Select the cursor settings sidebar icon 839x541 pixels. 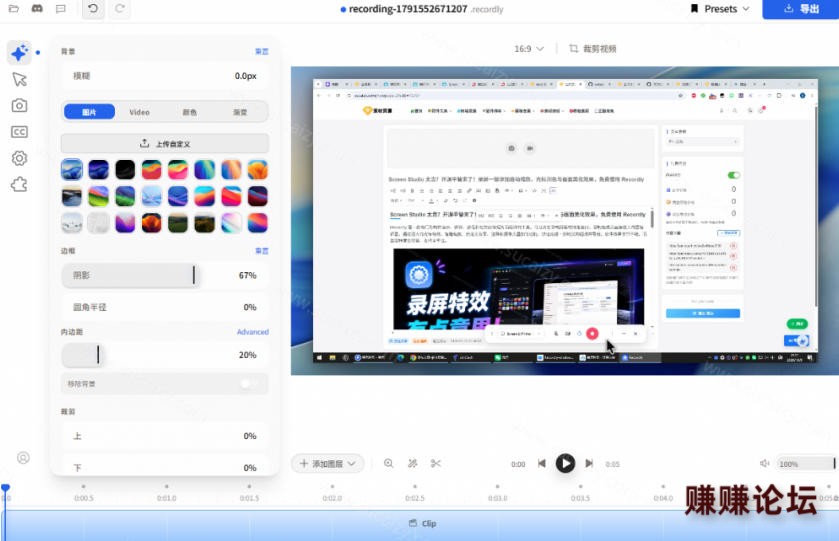[19, 79]
